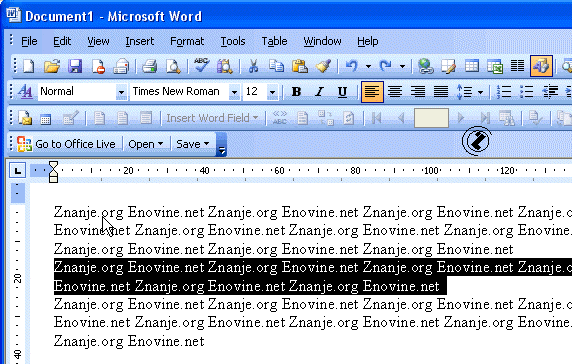This screenshot has width=572, height=364.
Task: Open the font dropdown Times New Roman
Action: [234, 92]
